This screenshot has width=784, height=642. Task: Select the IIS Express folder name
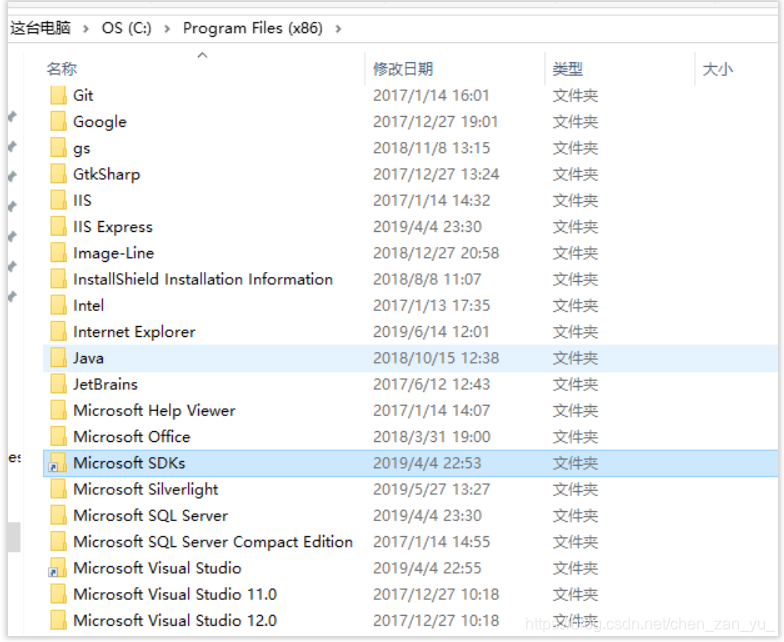(113, 226)
